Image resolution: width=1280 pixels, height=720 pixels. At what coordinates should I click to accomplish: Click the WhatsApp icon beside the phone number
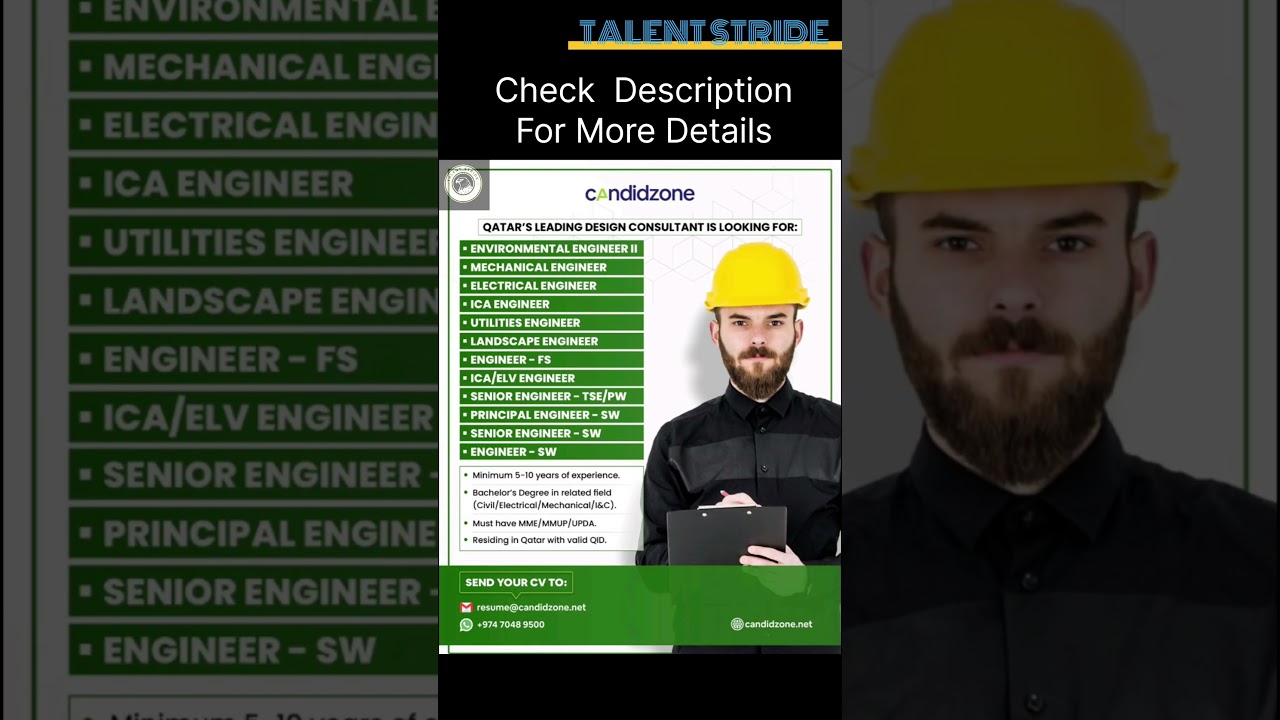coord(466,625)
